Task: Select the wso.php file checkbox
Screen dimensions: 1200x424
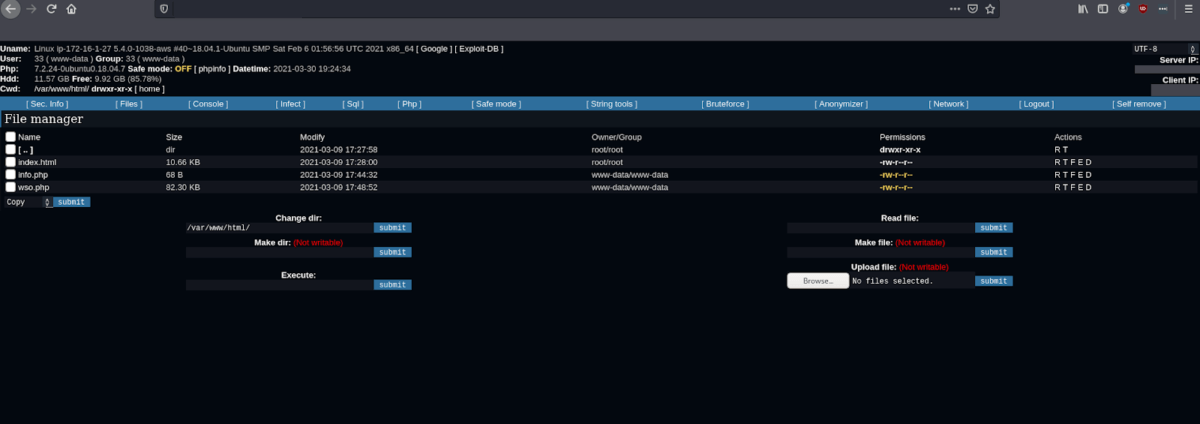Action: click(x=11, y=187)
